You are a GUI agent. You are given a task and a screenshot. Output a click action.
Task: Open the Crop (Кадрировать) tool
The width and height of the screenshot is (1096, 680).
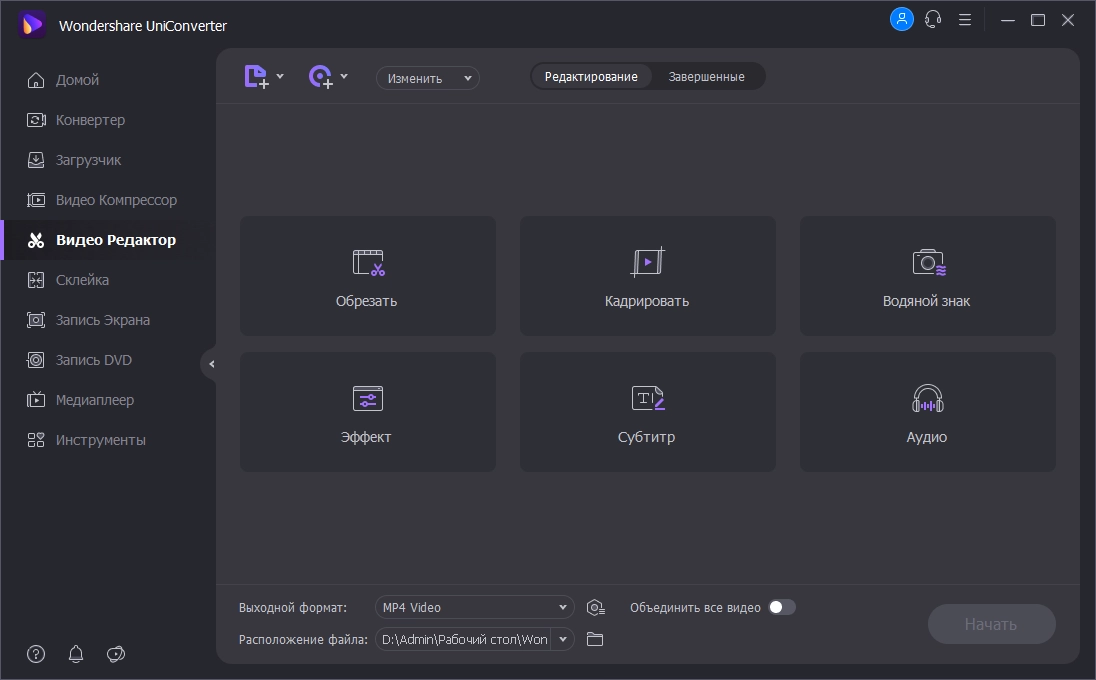click(647, 276)
